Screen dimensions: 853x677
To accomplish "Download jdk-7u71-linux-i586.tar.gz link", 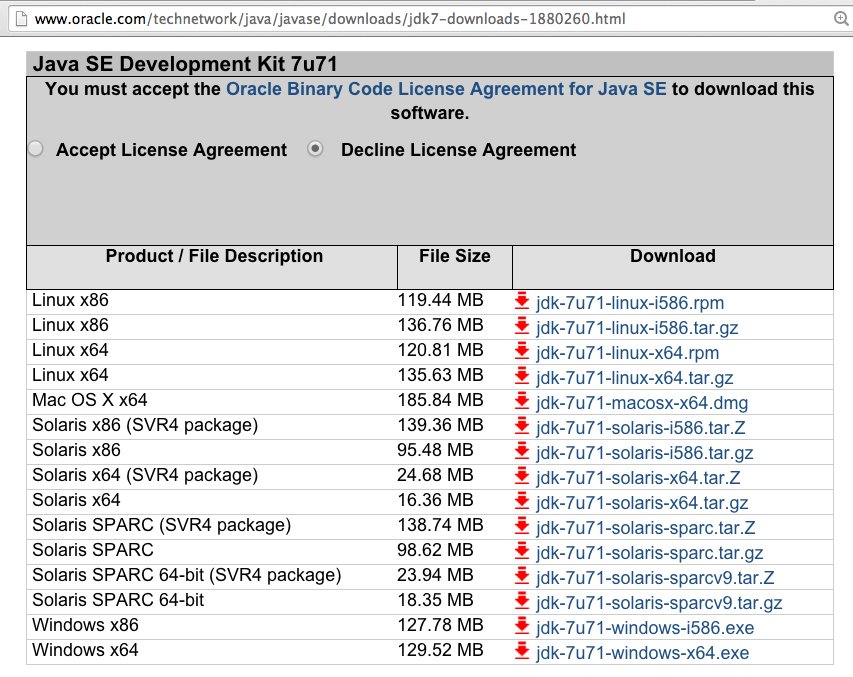I will click(x=637, y=328).
